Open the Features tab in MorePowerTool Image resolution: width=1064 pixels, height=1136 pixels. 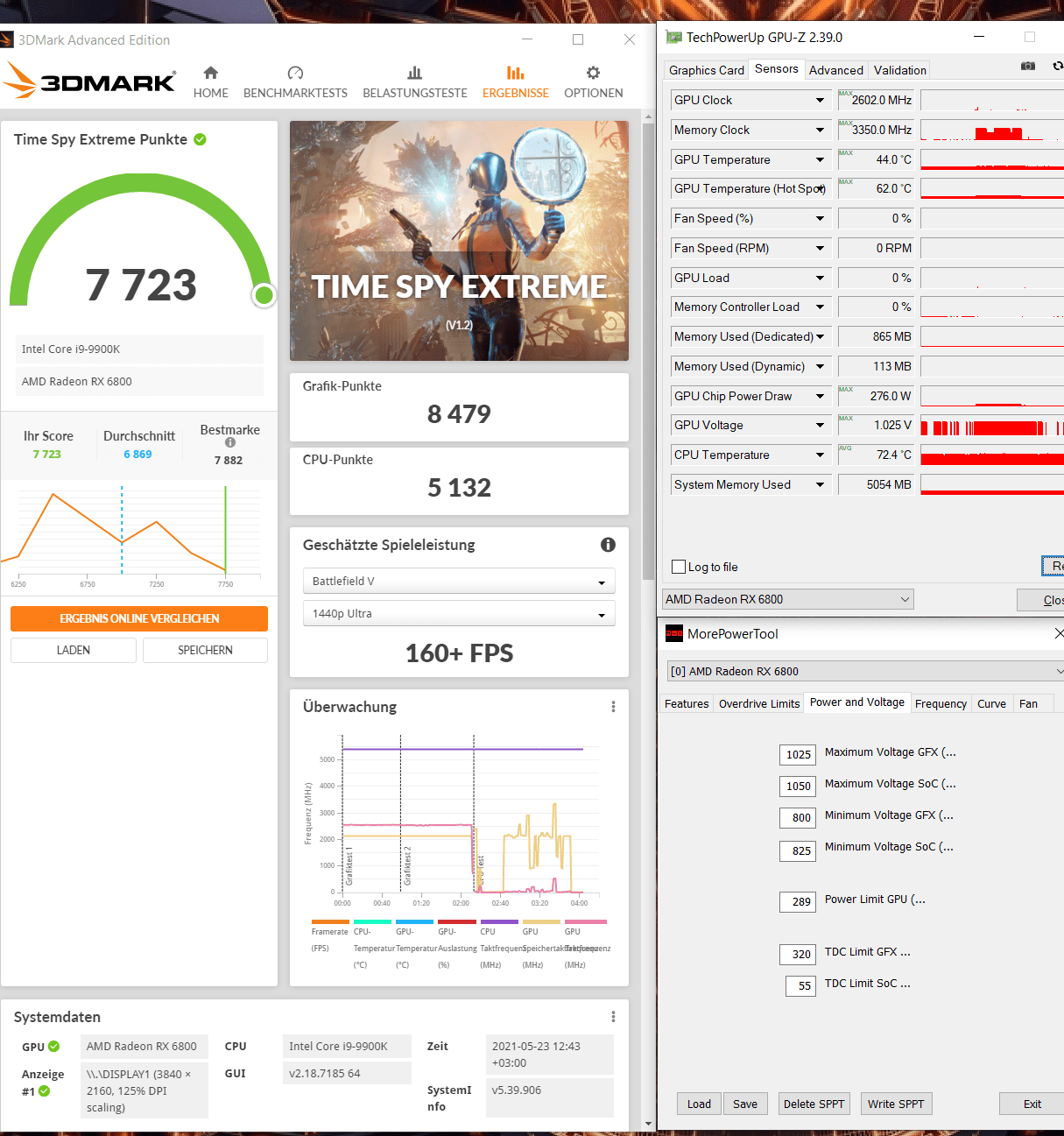click(x=687, y=703)
